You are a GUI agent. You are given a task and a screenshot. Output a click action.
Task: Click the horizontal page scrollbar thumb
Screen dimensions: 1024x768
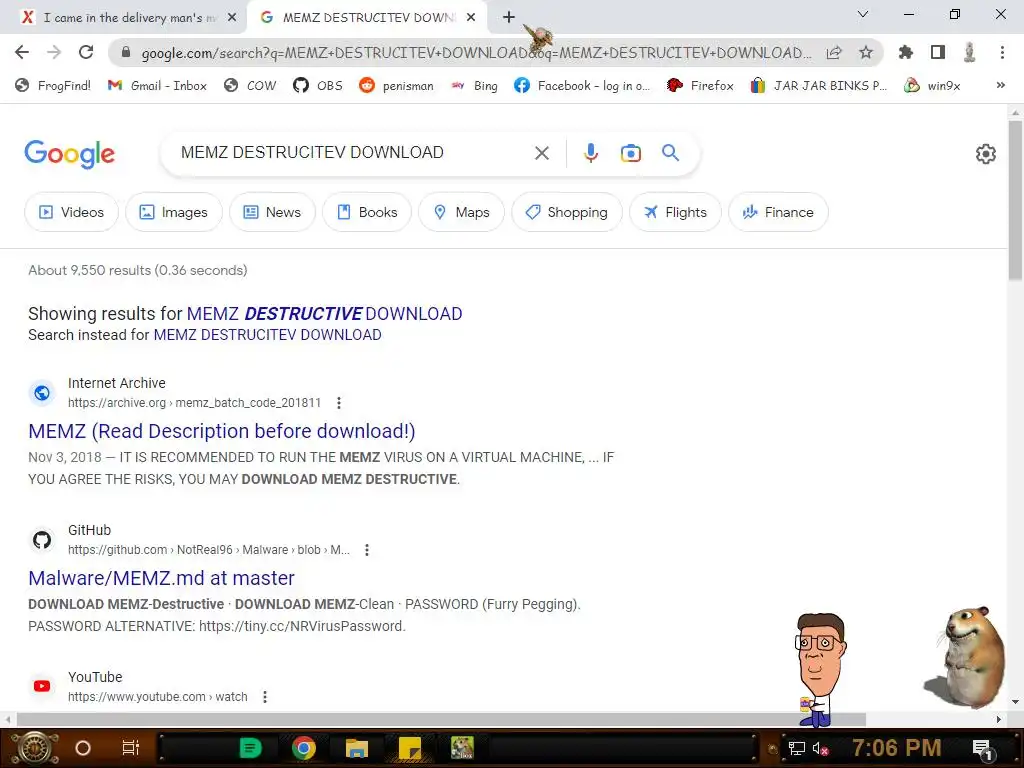tap(441, 720)
